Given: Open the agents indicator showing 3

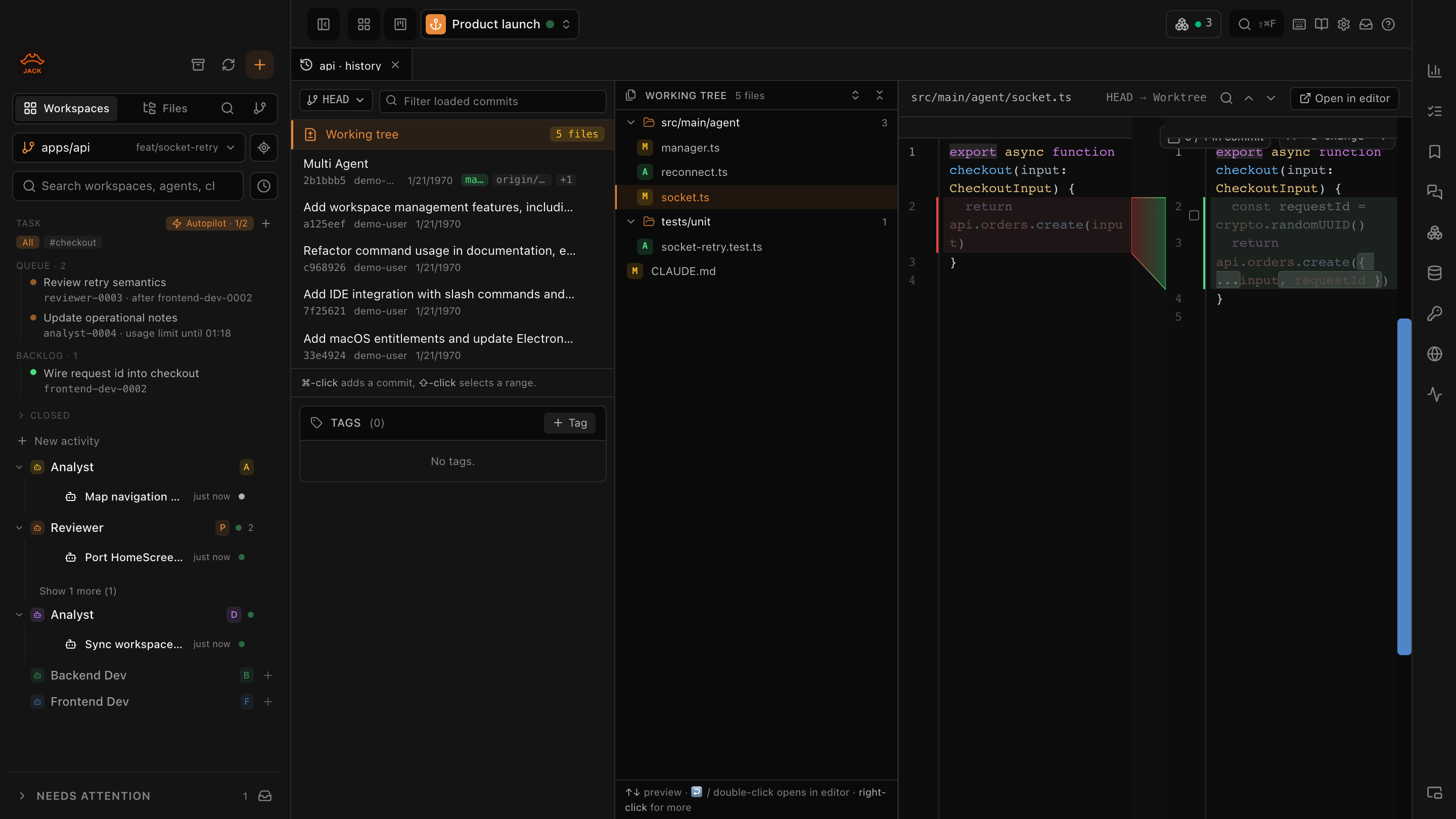Looking at the screenshot, I should coord(1193,24).
